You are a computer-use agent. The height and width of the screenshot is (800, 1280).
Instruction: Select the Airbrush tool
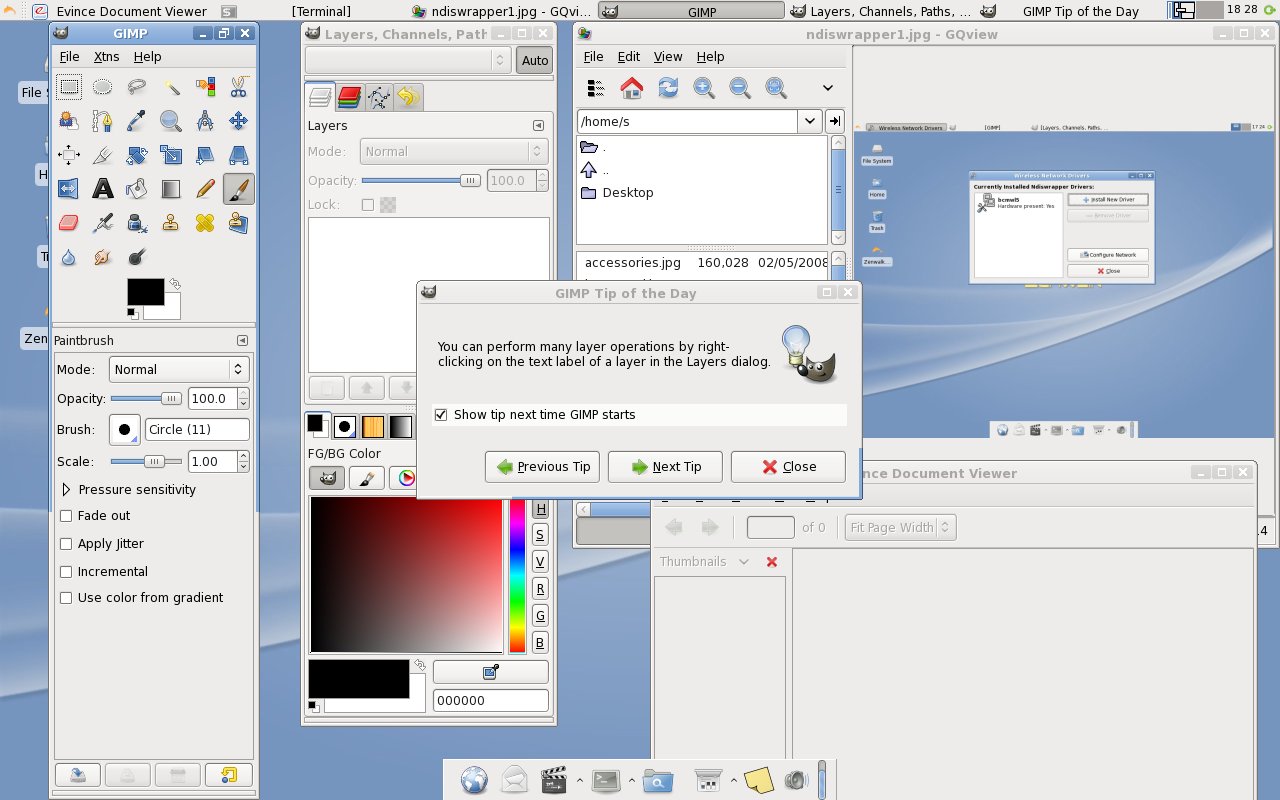coord(103,222)
